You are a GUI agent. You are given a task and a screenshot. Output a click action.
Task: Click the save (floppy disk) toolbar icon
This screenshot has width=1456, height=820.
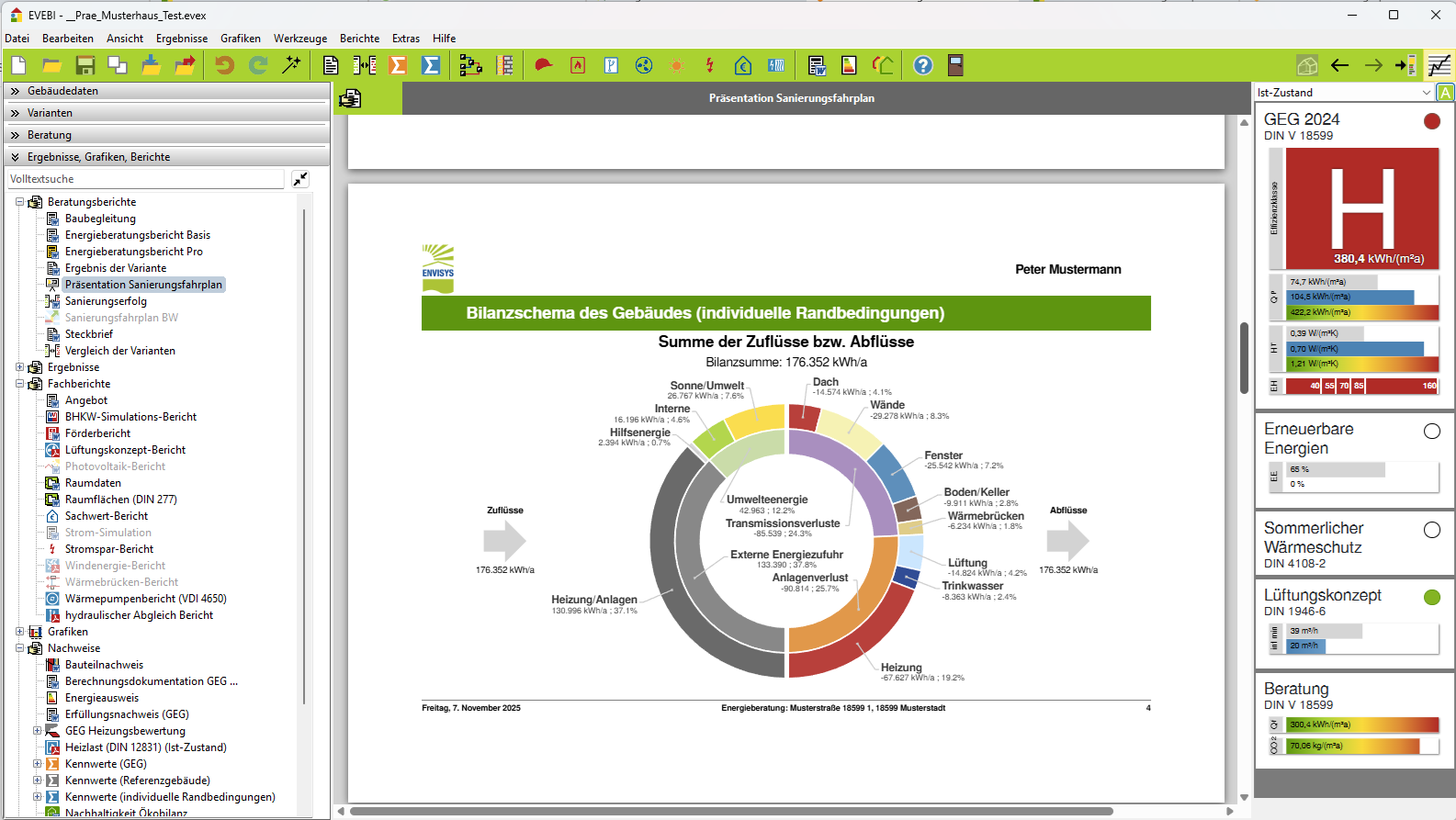coord(85,65)
